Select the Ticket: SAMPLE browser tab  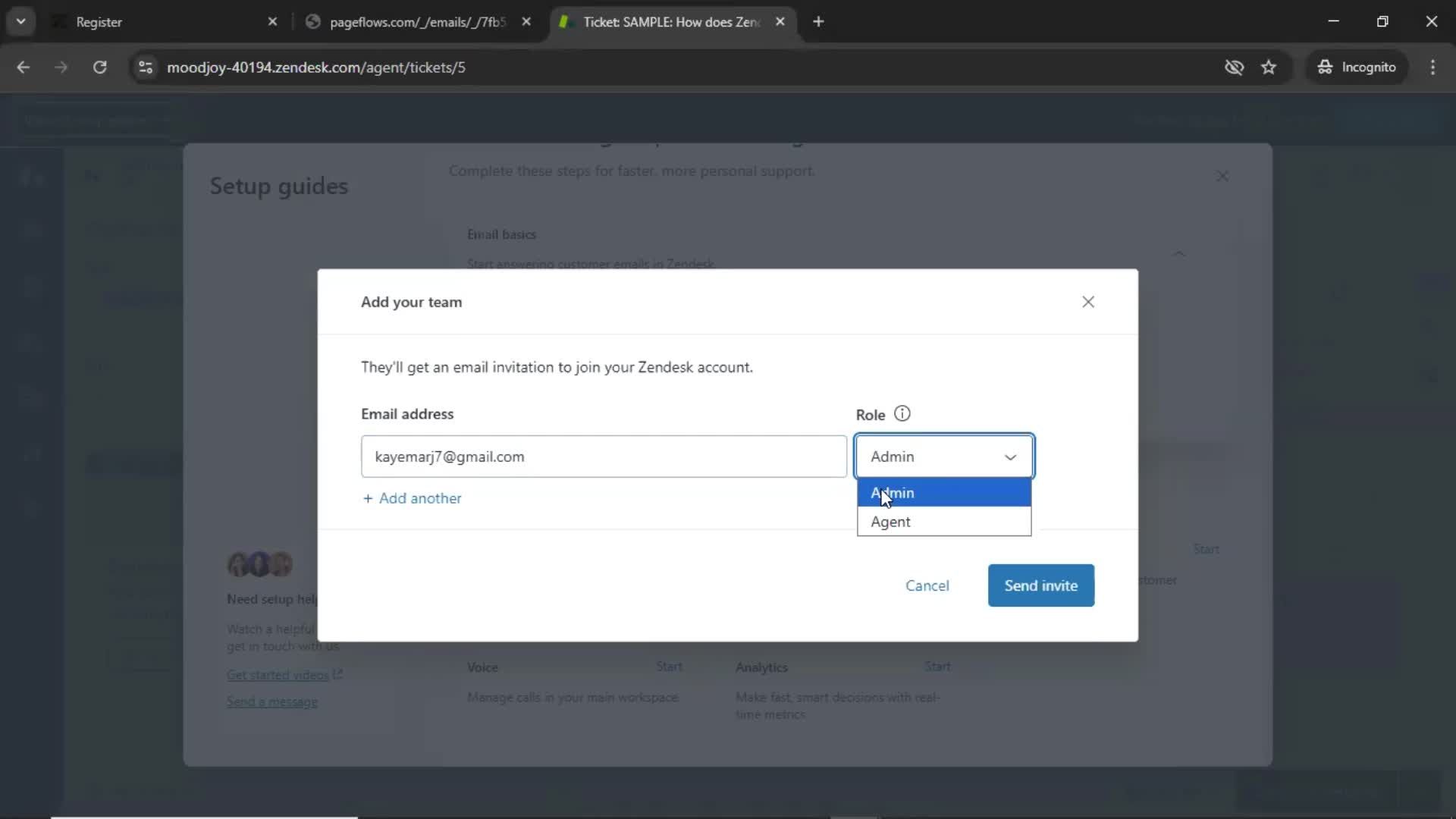click(x=671, y=22)
